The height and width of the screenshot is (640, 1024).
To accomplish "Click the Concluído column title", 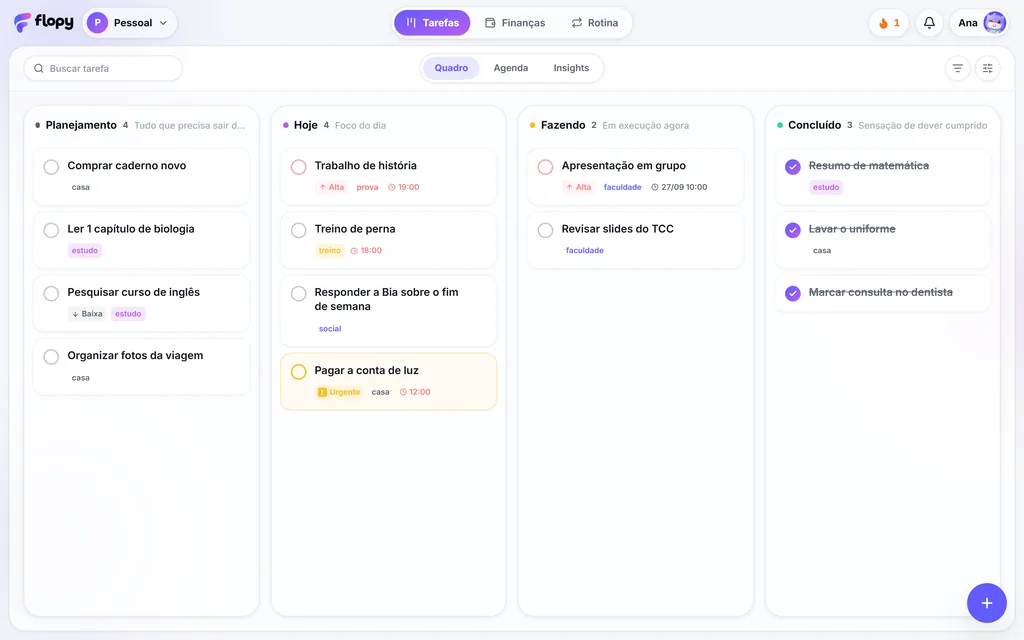I will tap(814, 125).
